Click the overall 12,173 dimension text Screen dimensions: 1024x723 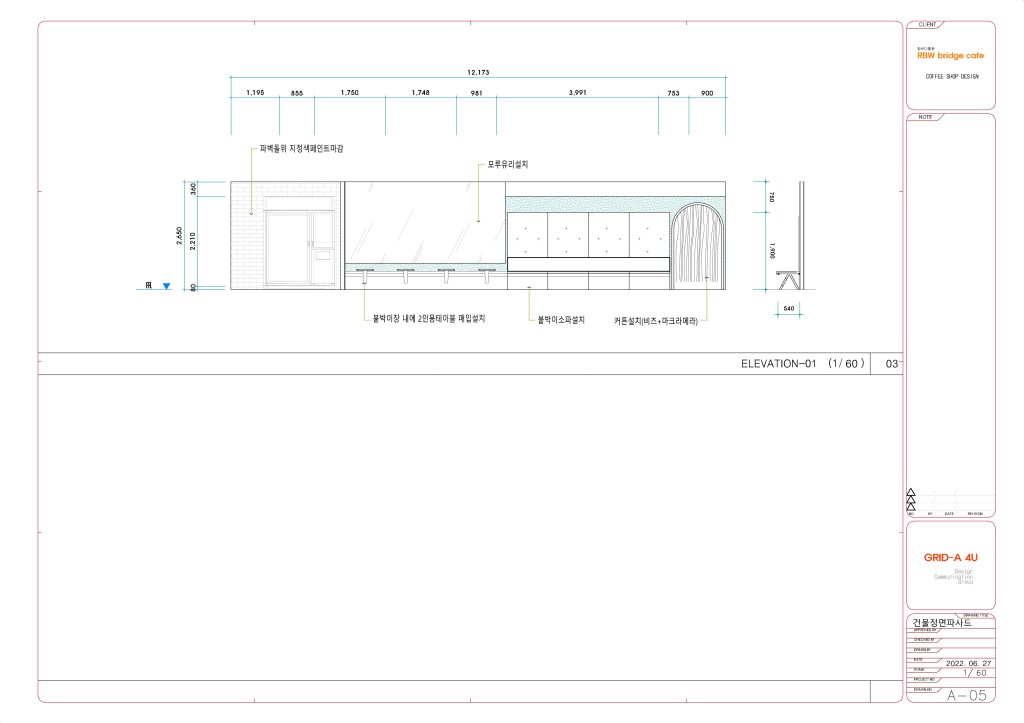coord(478,73)
